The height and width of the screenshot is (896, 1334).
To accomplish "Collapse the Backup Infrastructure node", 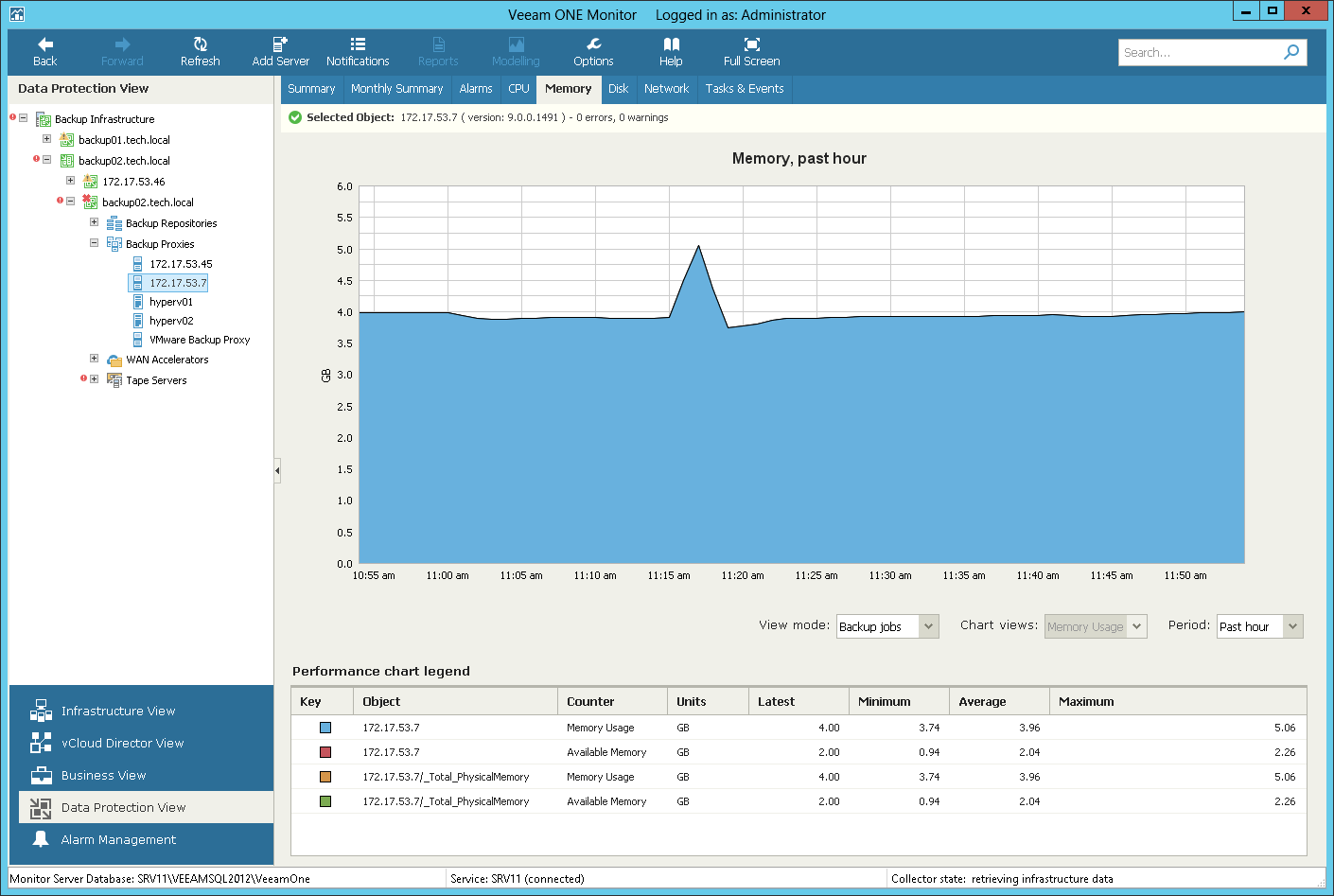I will [24, 118].
